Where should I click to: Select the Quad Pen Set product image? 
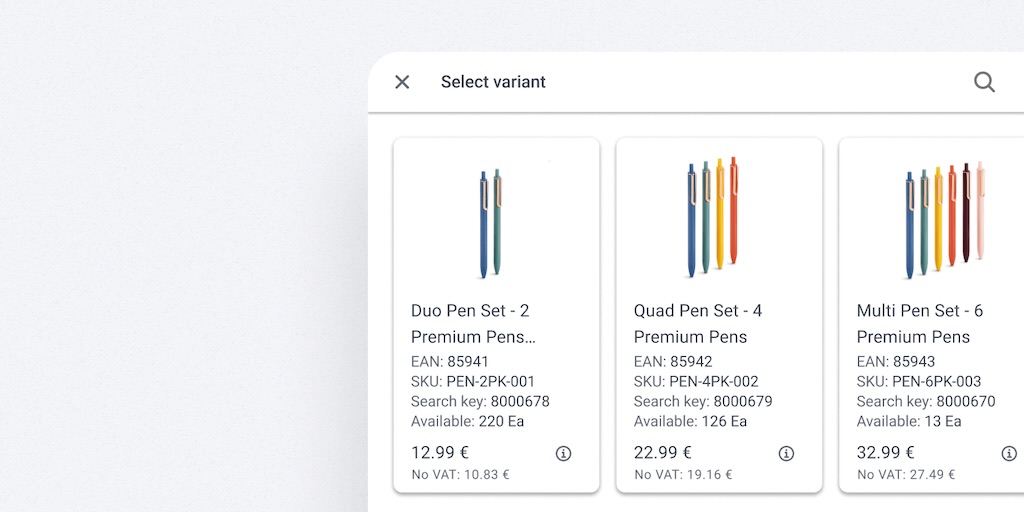713,216
